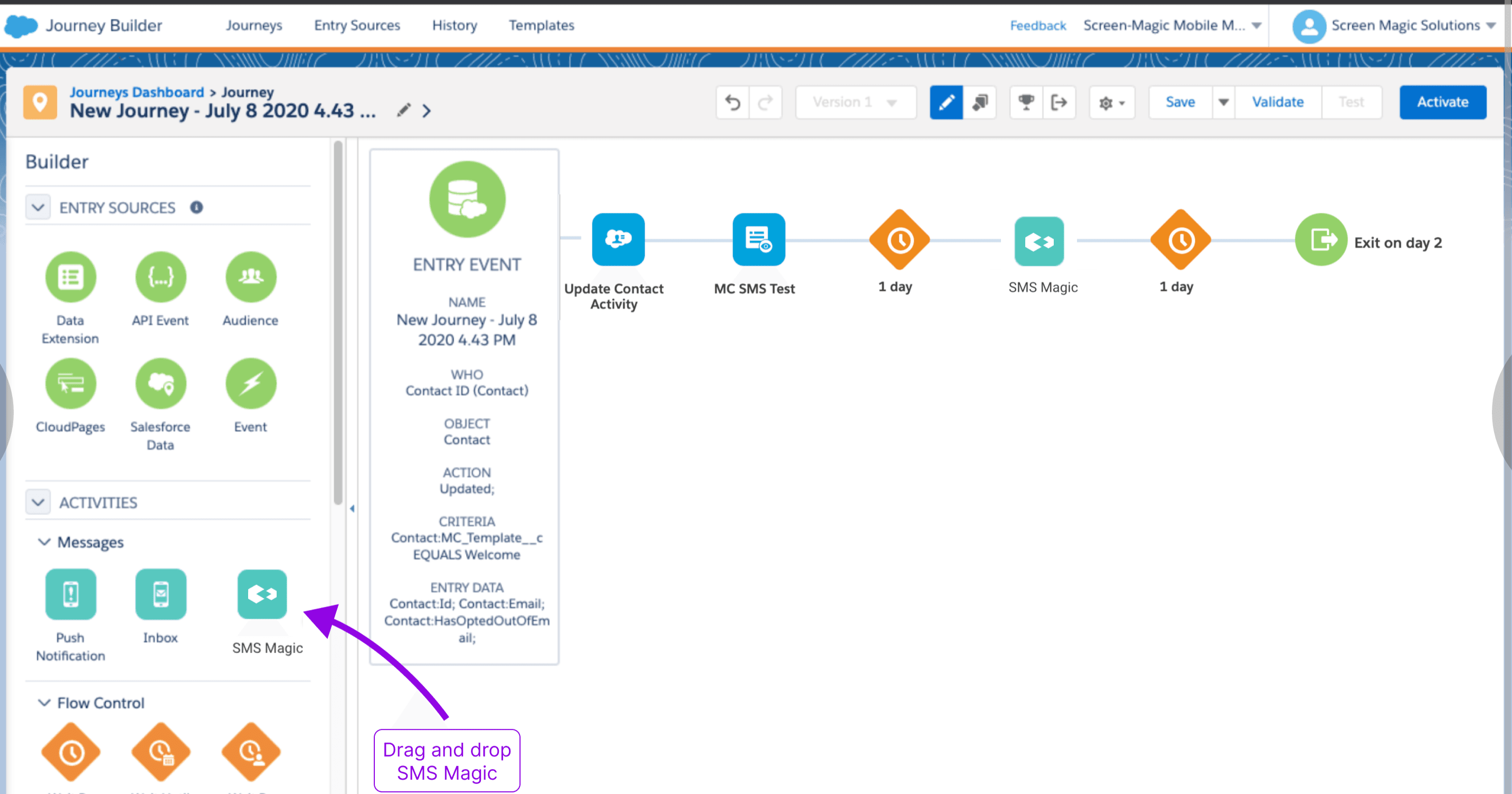Click the Exit on day 2 node
This screenshot has width=1512, height=794.
(x=1321, y=240)
